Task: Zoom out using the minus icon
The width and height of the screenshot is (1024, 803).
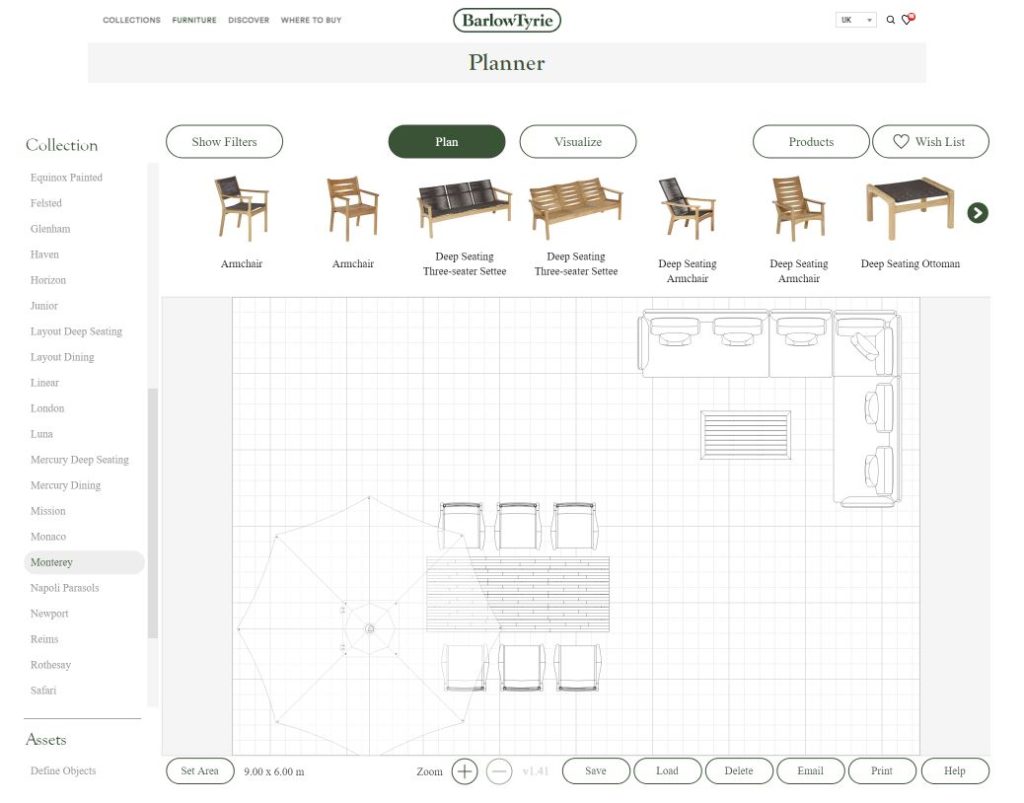Action: 498,771
